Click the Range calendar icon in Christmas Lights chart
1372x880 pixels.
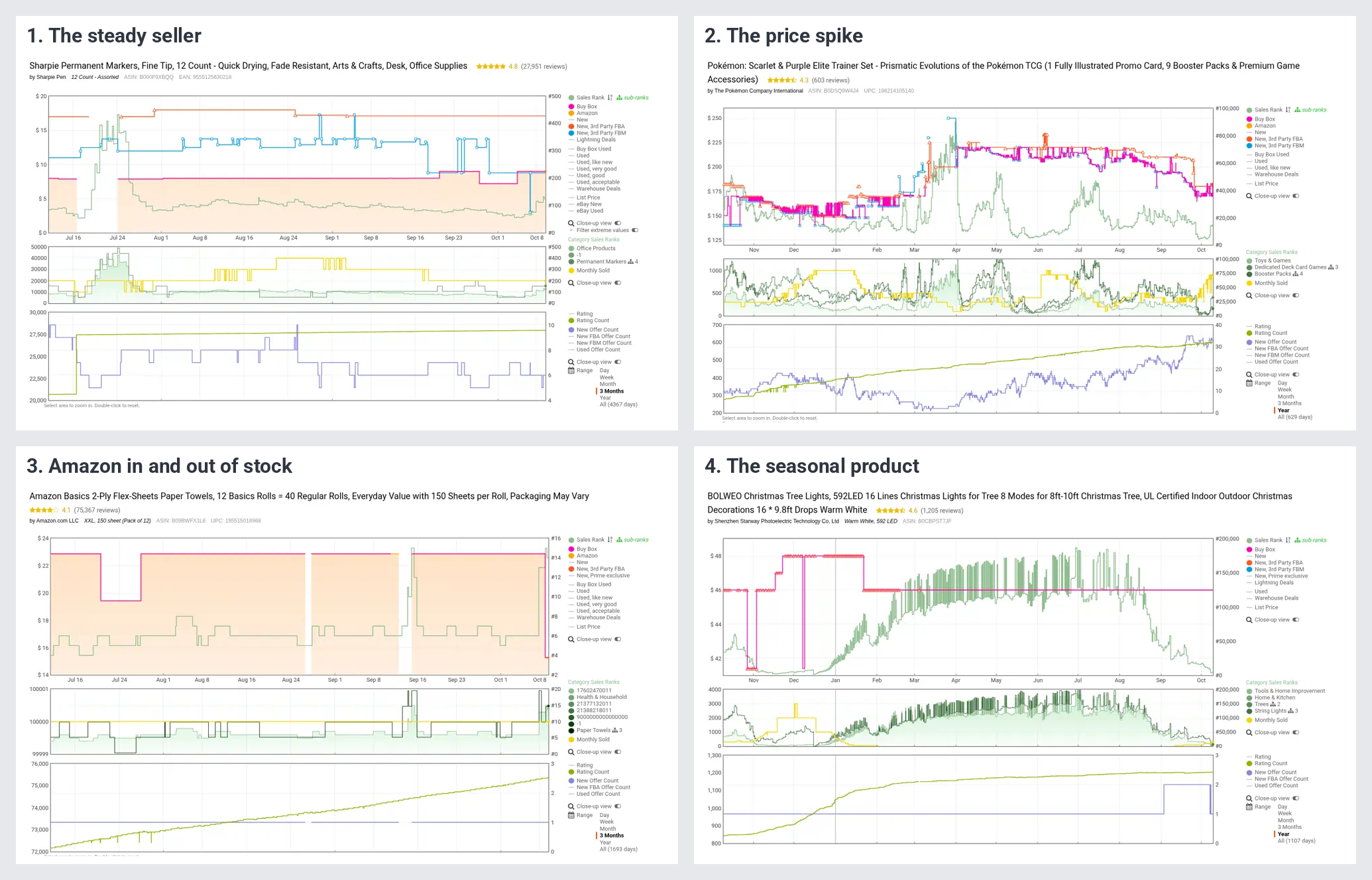(1249, 807)
